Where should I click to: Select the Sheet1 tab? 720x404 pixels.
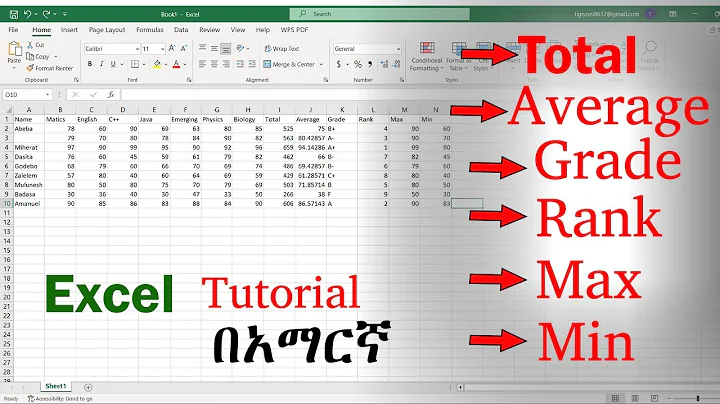[56, 387]
